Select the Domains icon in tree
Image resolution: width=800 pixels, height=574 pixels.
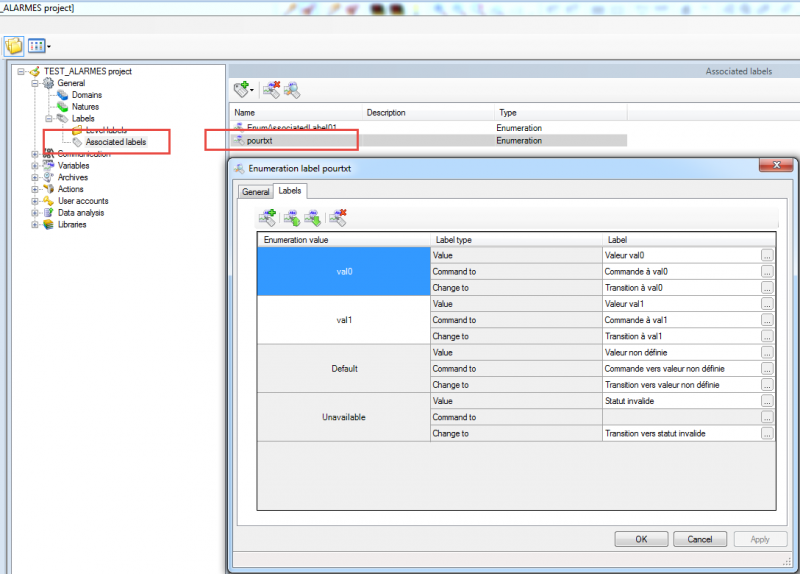(x=62, y=95)
